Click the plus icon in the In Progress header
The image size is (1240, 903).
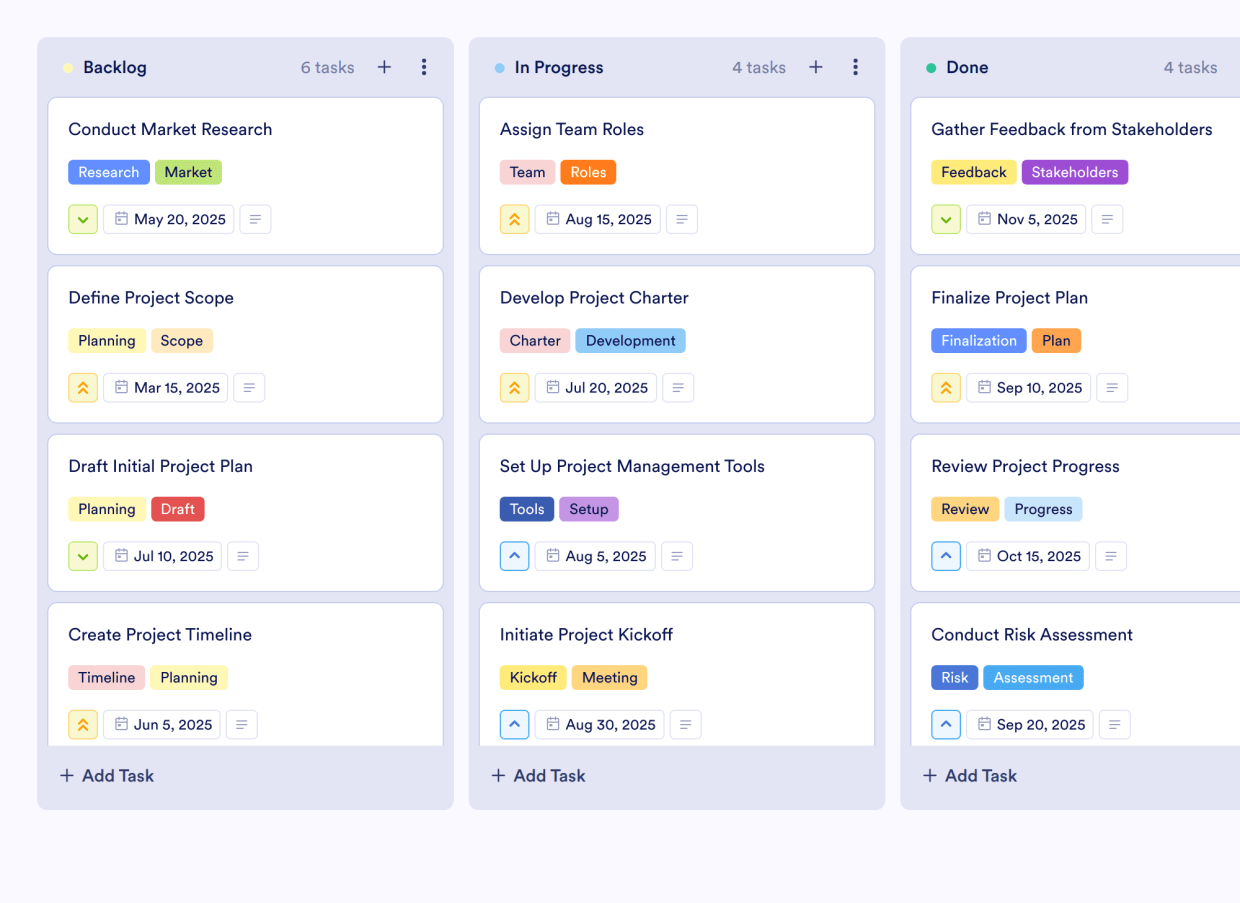(x=816, y=67)
